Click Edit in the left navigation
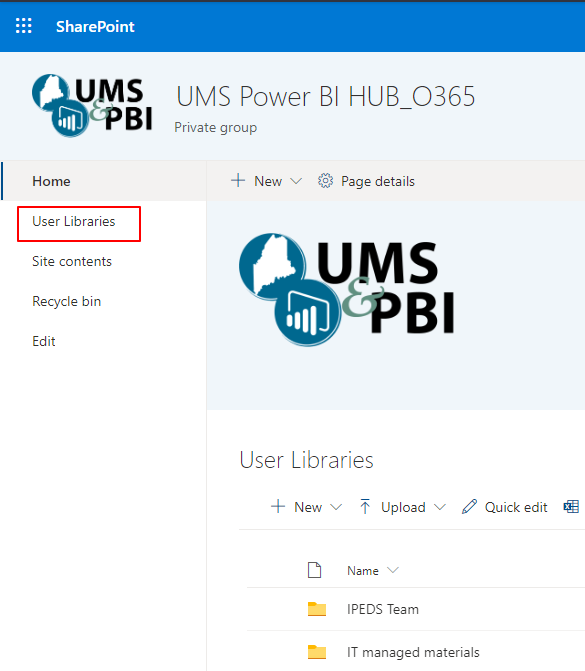585x671 pixels. pos(44,341)
